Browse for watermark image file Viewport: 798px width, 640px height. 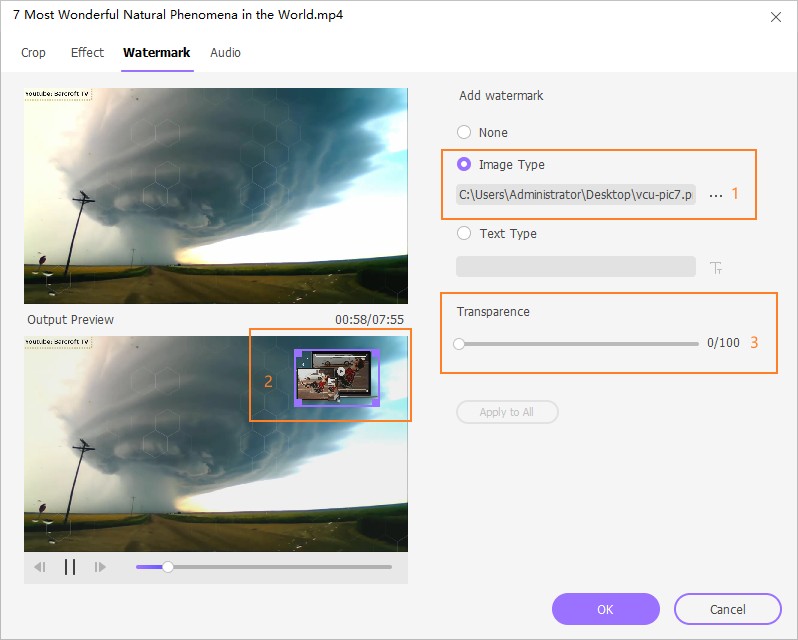point(716,195)
